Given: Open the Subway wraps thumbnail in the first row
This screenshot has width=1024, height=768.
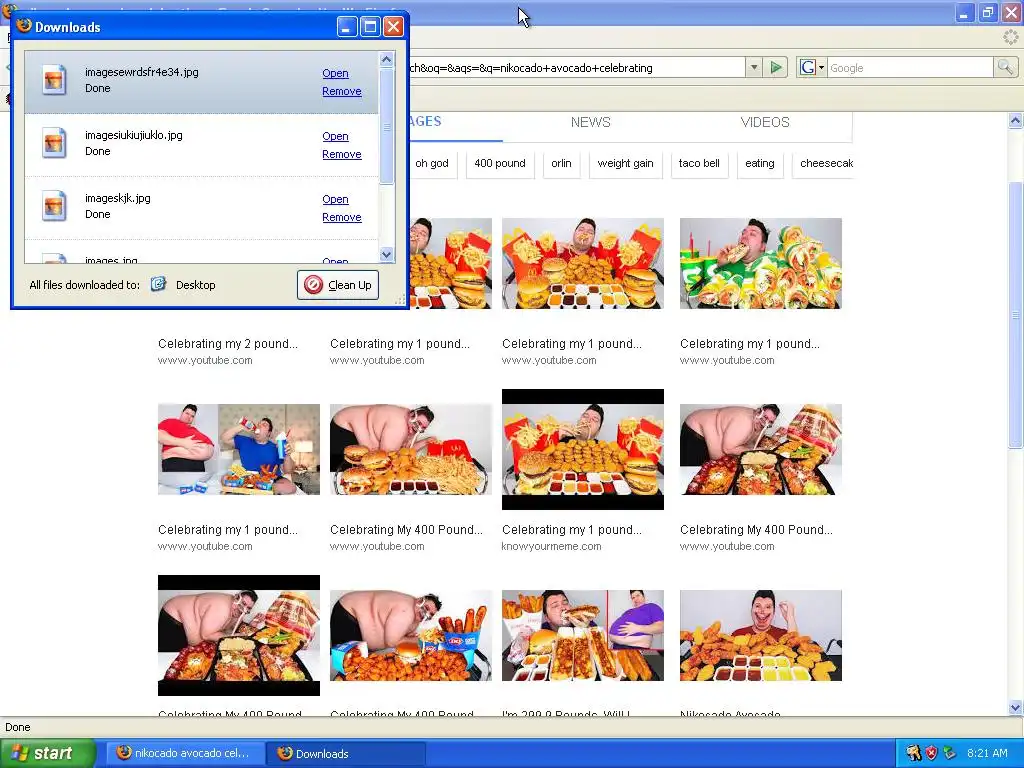Looking at the screenshot, I should coord(760,263).
